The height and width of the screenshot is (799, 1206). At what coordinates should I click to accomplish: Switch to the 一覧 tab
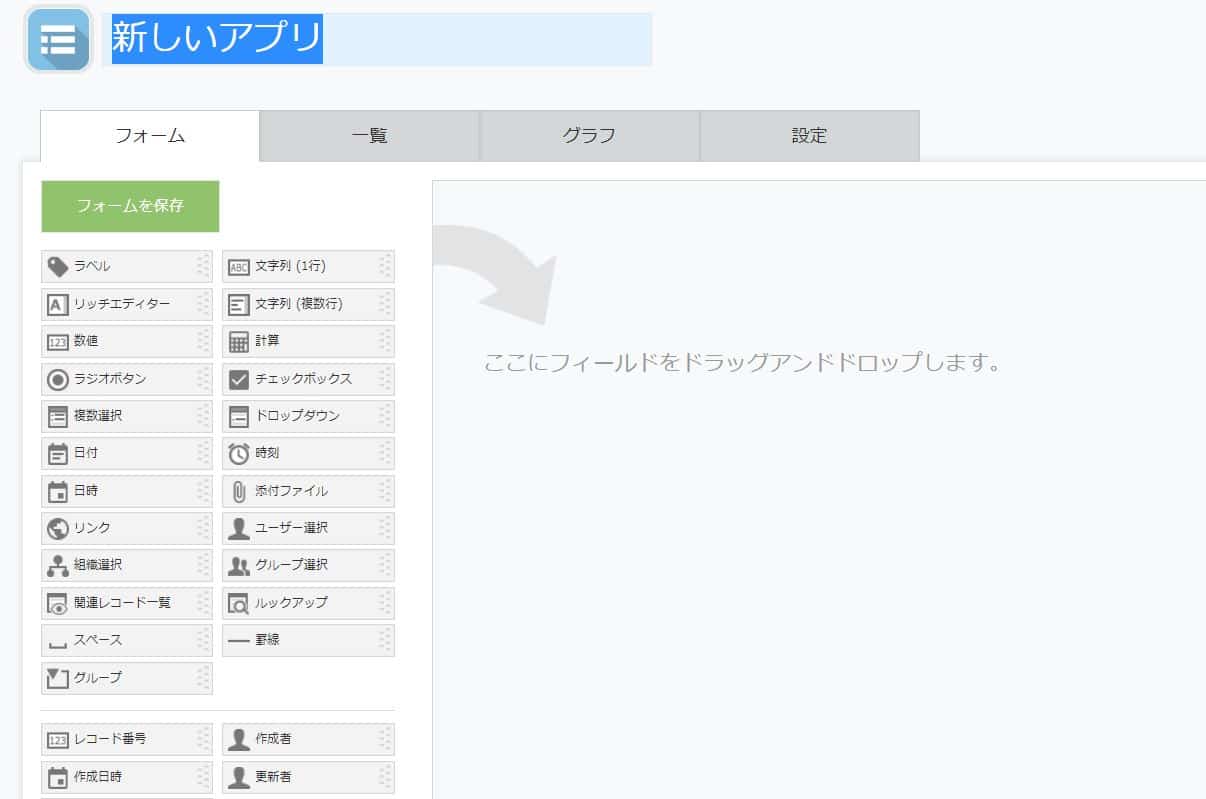pyautogui.click(x=370, y=136)
